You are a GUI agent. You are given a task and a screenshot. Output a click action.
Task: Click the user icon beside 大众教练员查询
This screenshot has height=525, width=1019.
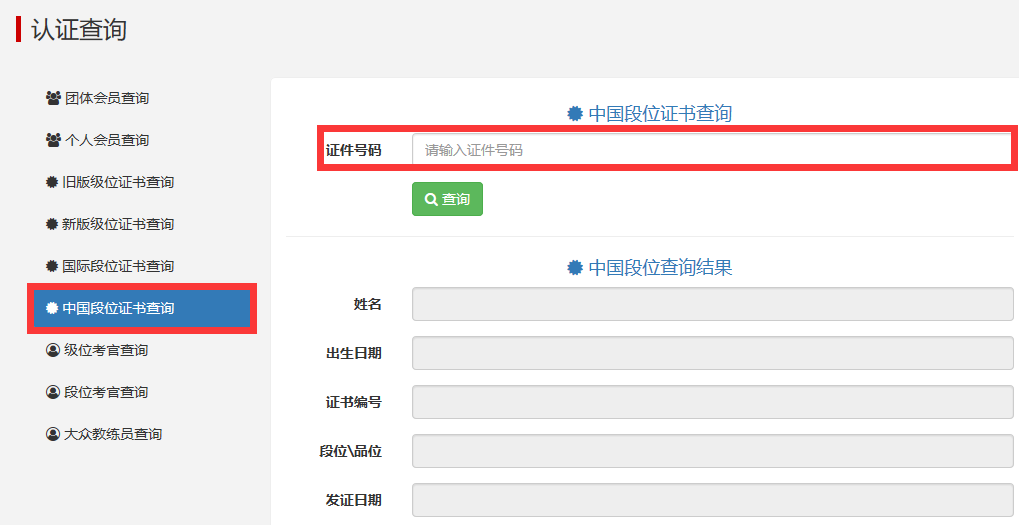[x=53, y=434]
